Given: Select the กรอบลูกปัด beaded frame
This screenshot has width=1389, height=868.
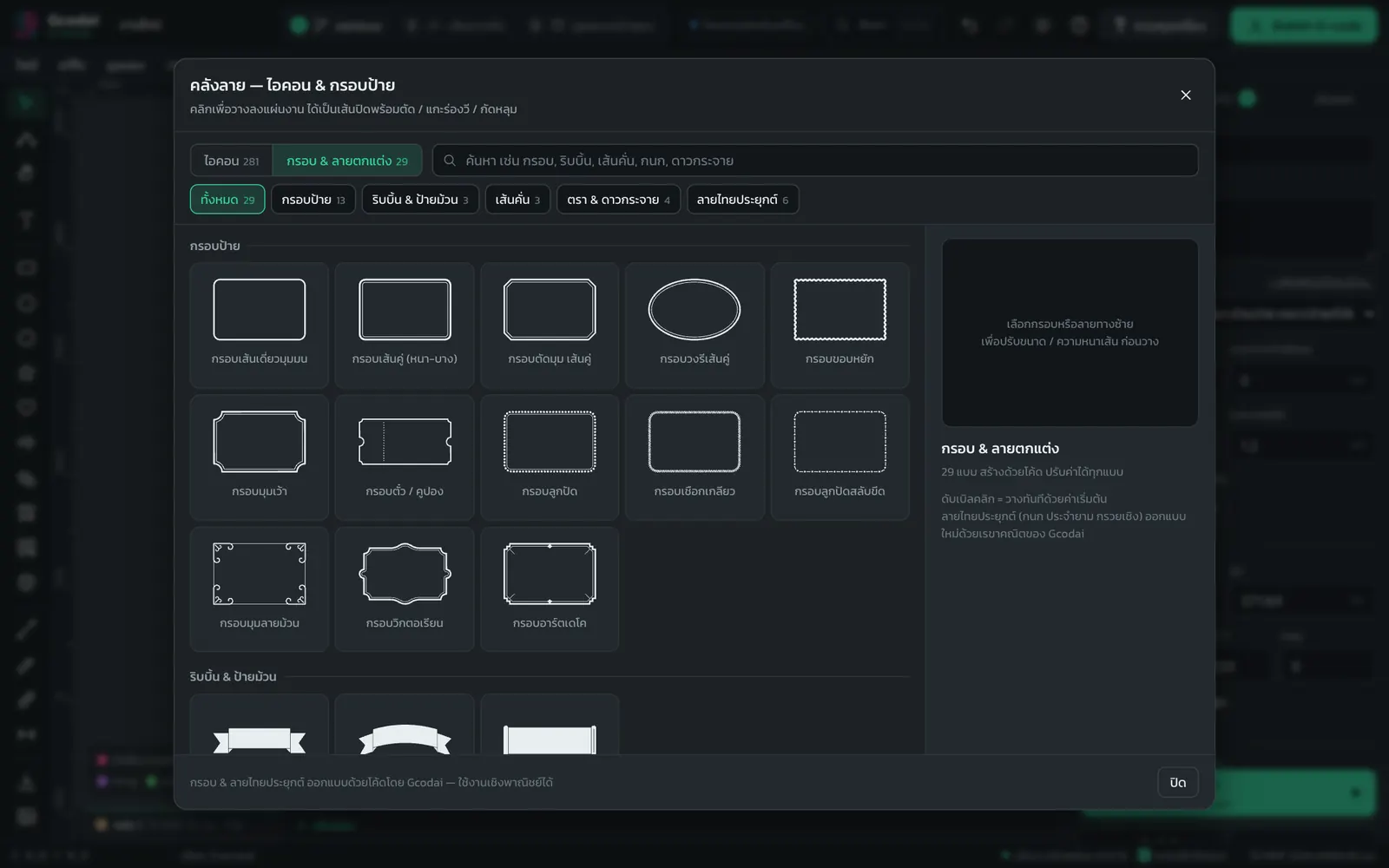Looking at the screenshot, I should 550,457.
